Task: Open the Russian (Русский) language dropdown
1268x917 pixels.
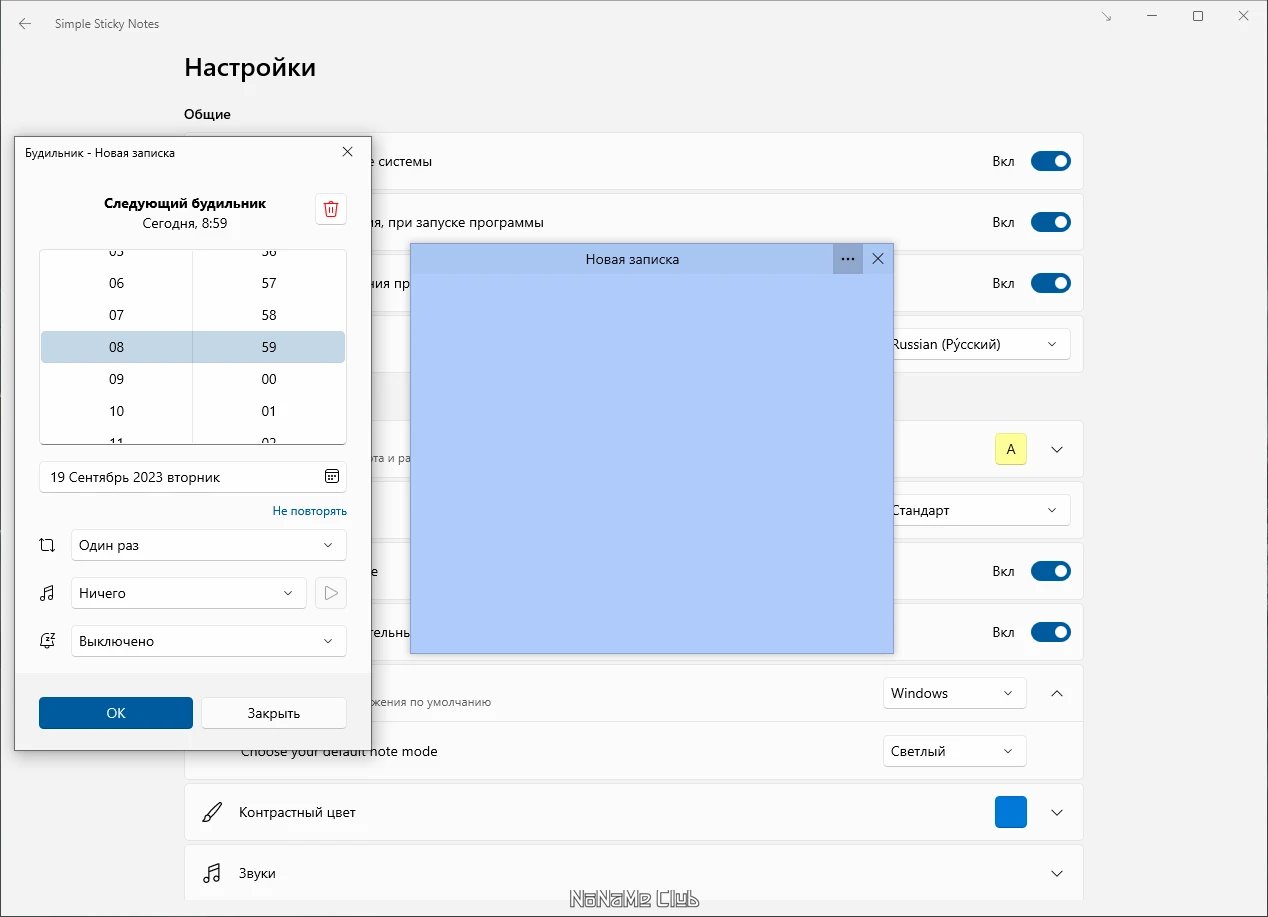Action: pyautogui.click(x=980, y=344)
